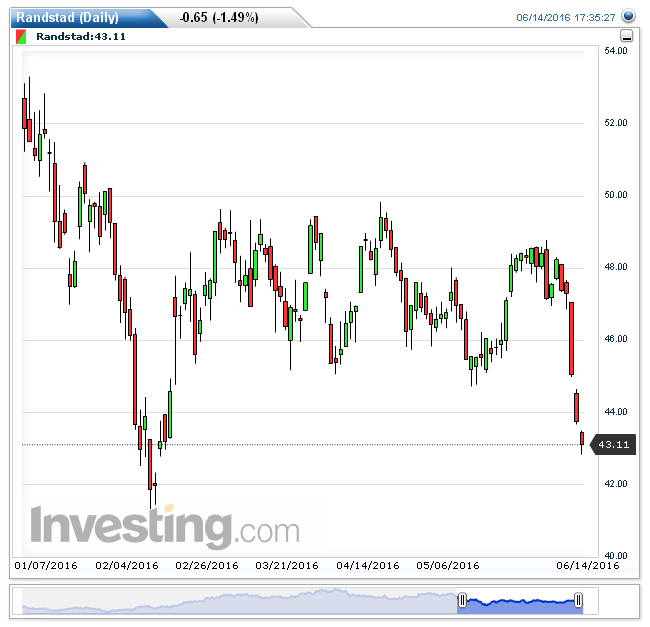
Task: Click the 54.00 price axis label
Action: [x=616, y=51]
